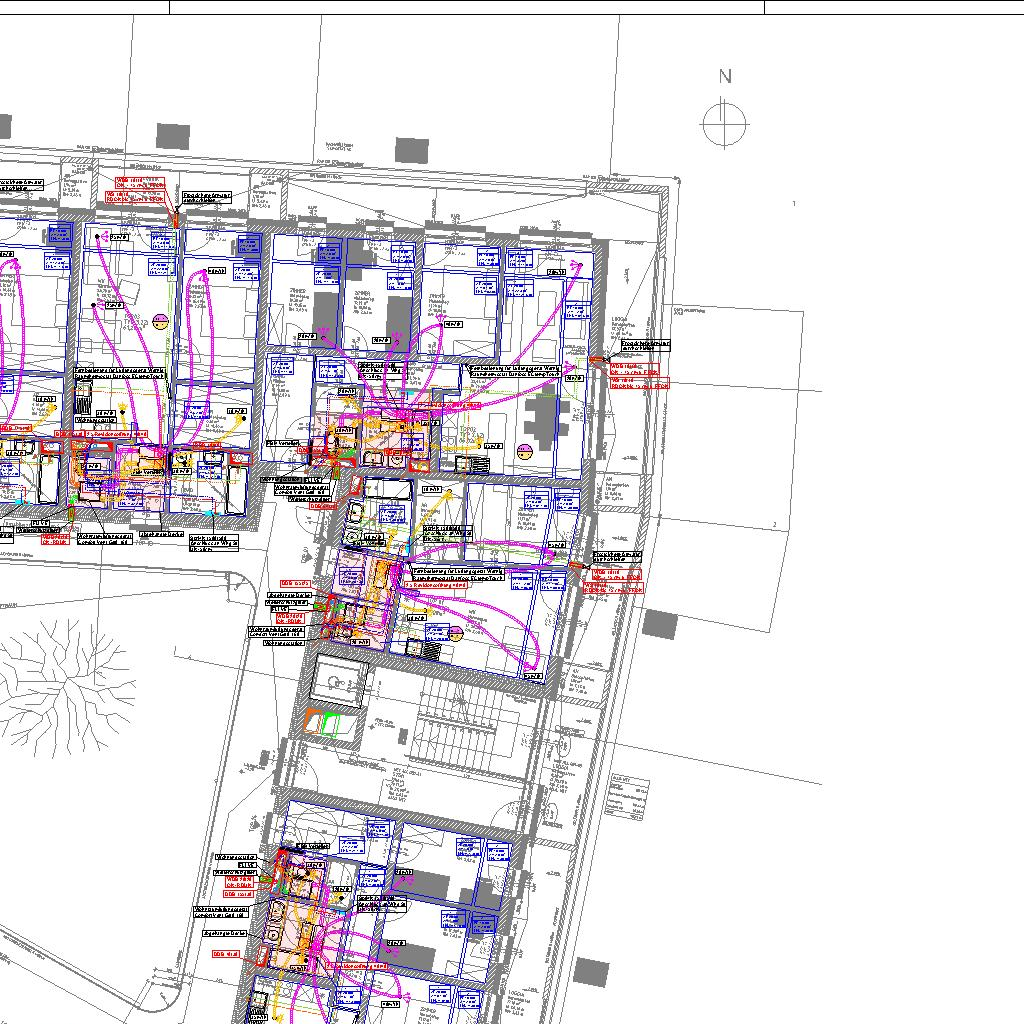This screenshot has height=1024, width=1024.
Task: Select pink-yellow round symbol in far-left apartment
Action: pos(160,321)
